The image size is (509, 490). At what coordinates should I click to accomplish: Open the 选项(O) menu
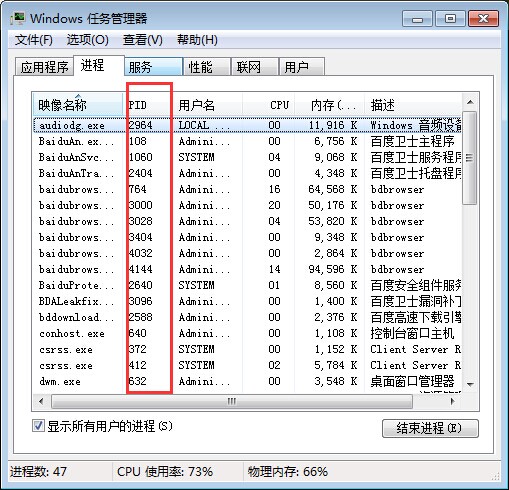87,40
